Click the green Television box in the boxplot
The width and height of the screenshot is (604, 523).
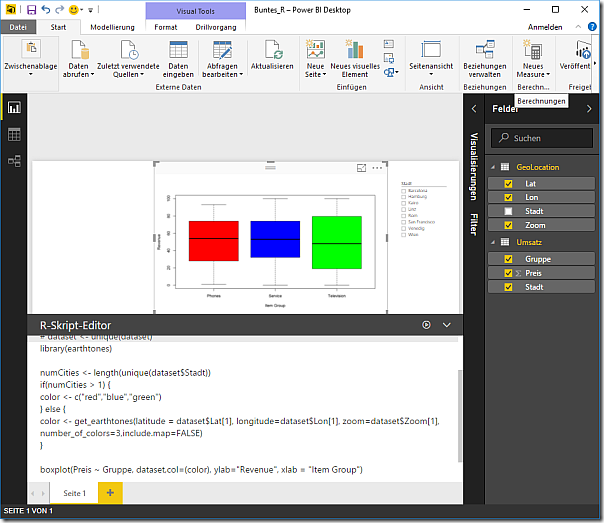click(337, 243)
